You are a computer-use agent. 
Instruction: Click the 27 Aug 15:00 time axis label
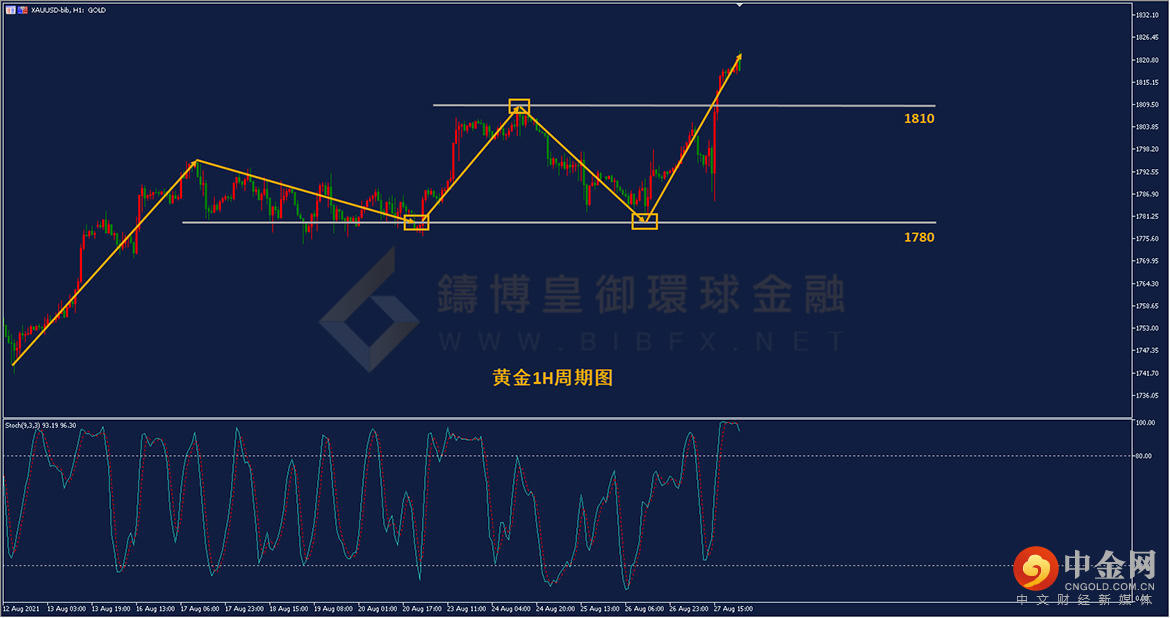pyautogui.click(x=733, y=609)
